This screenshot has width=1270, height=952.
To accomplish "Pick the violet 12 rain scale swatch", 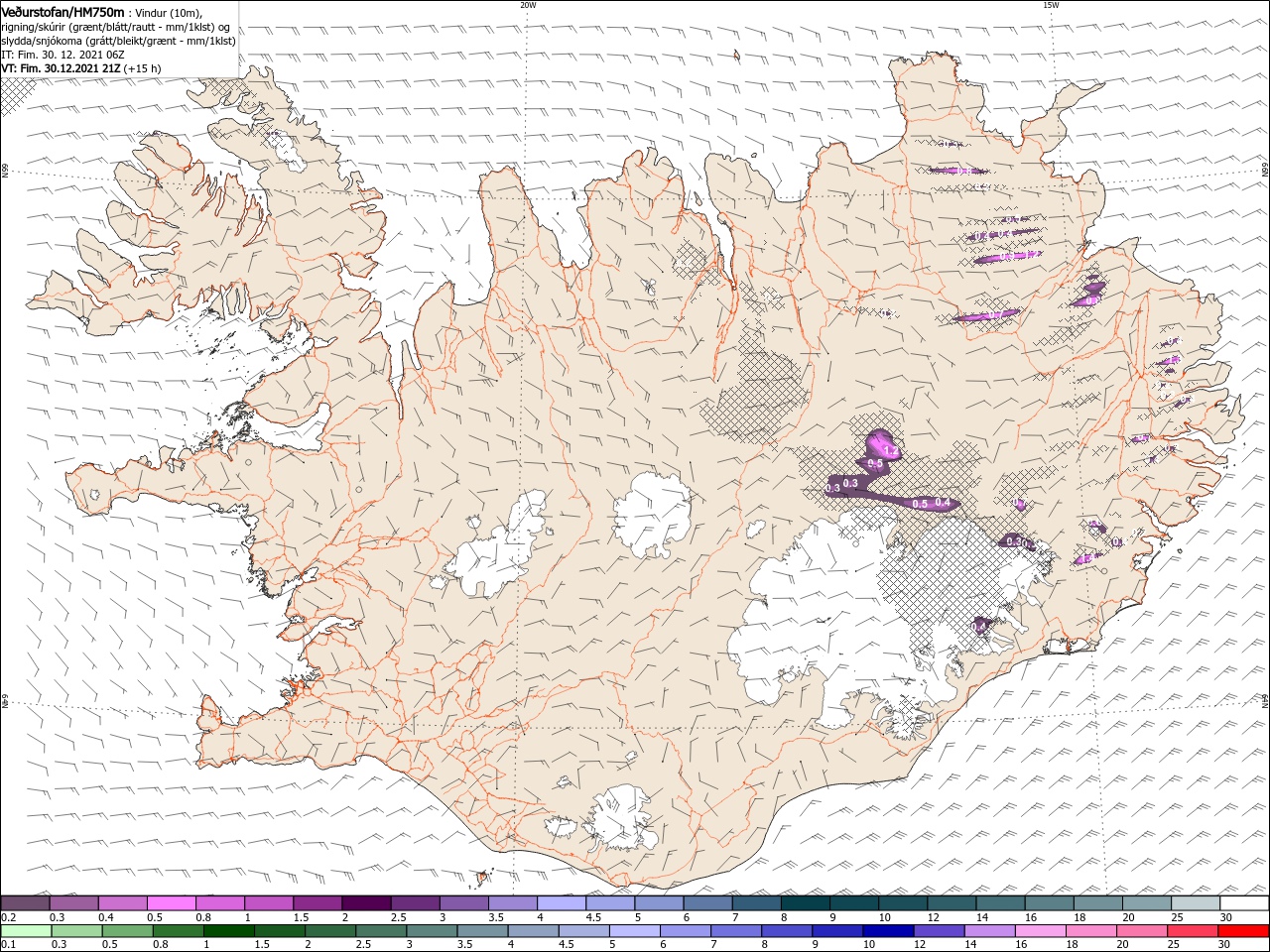I will point(937,931).
